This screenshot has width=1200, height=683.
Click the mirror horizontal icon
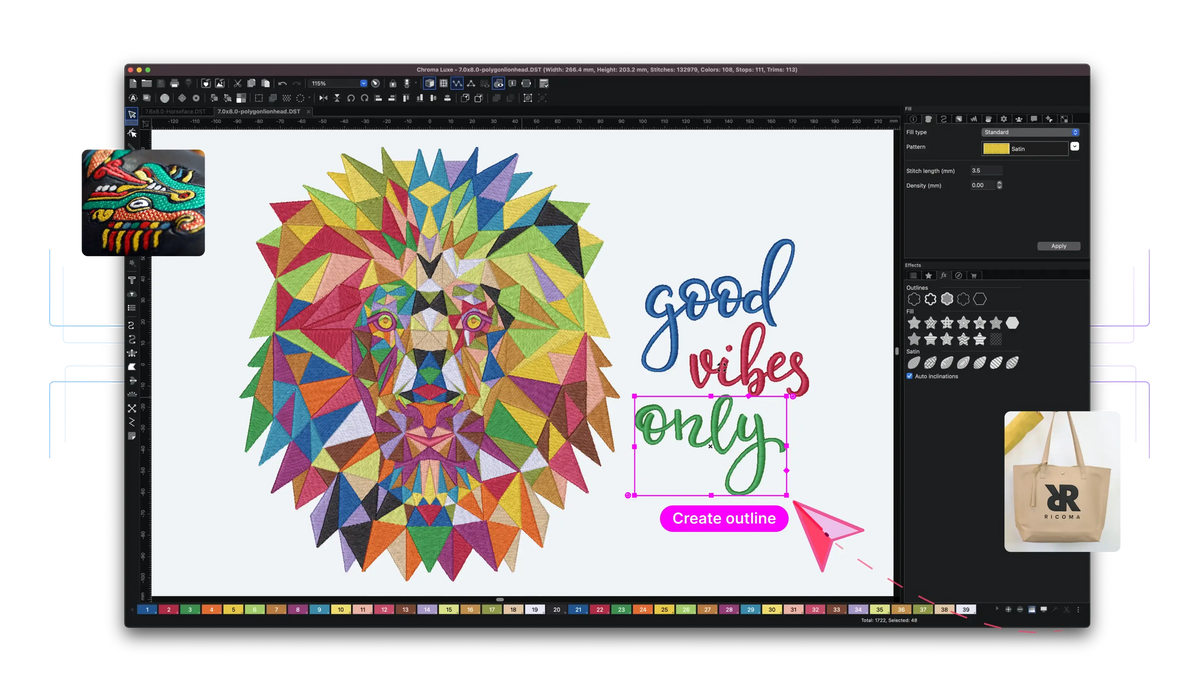(323, 98)
